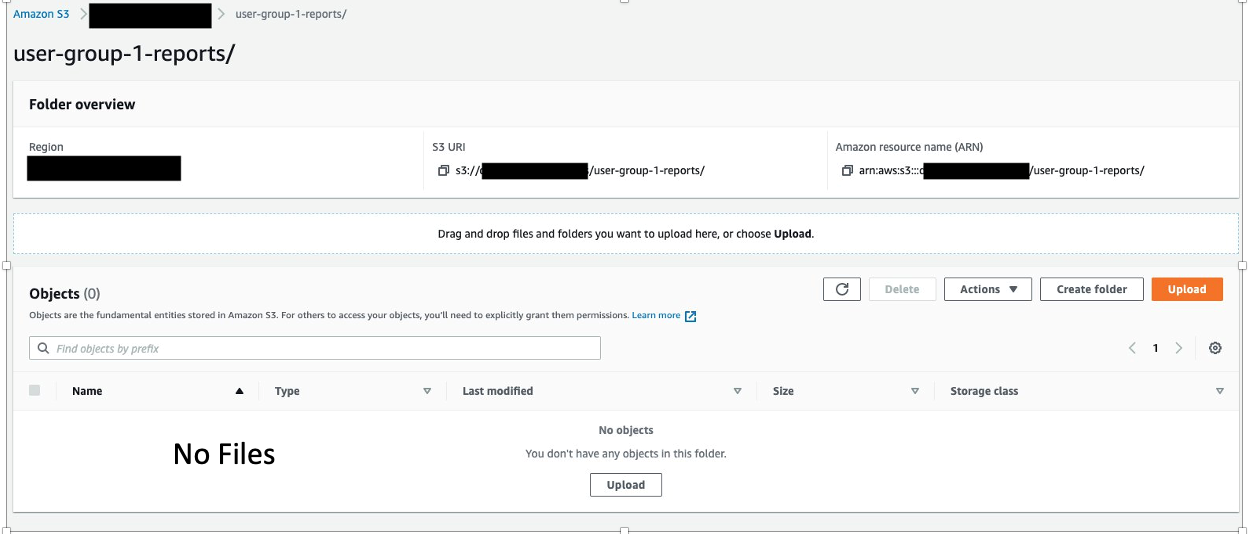Image resolution: width=1248 pixels, height=534 pixels.
Task: Go to previous page arrow
Action: pos(1132,348)
